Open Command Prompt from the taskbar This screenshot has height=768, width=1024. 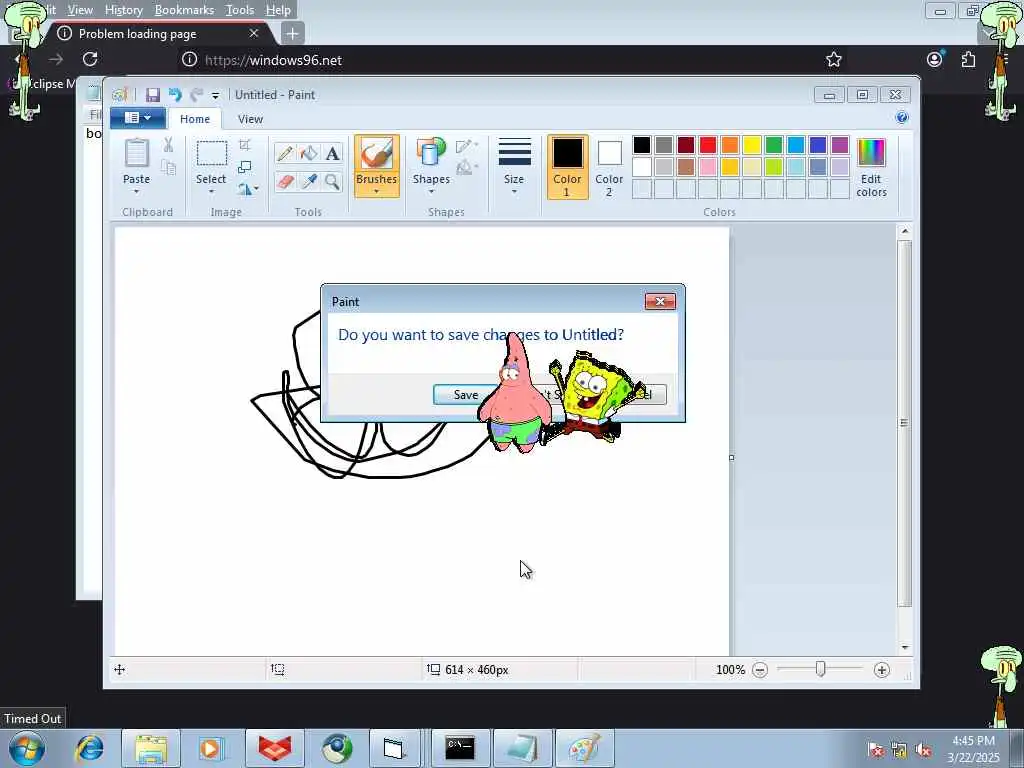(460, 748)
